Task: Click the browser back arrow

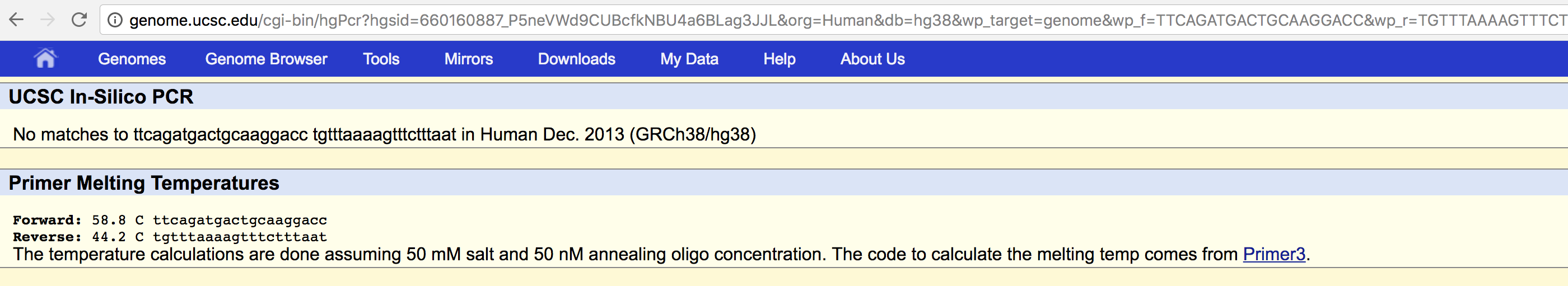Action: (16, 20)
